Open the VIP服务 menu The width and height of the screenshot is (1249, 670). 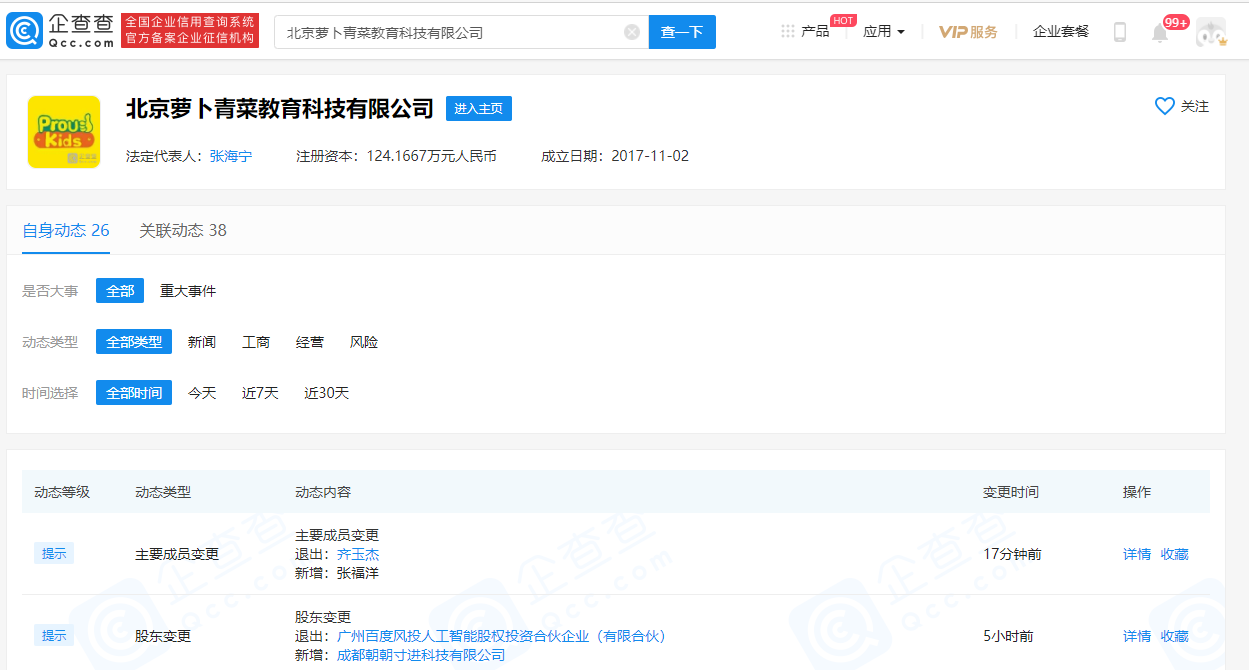pyautogui.click(x=968, y=32)
